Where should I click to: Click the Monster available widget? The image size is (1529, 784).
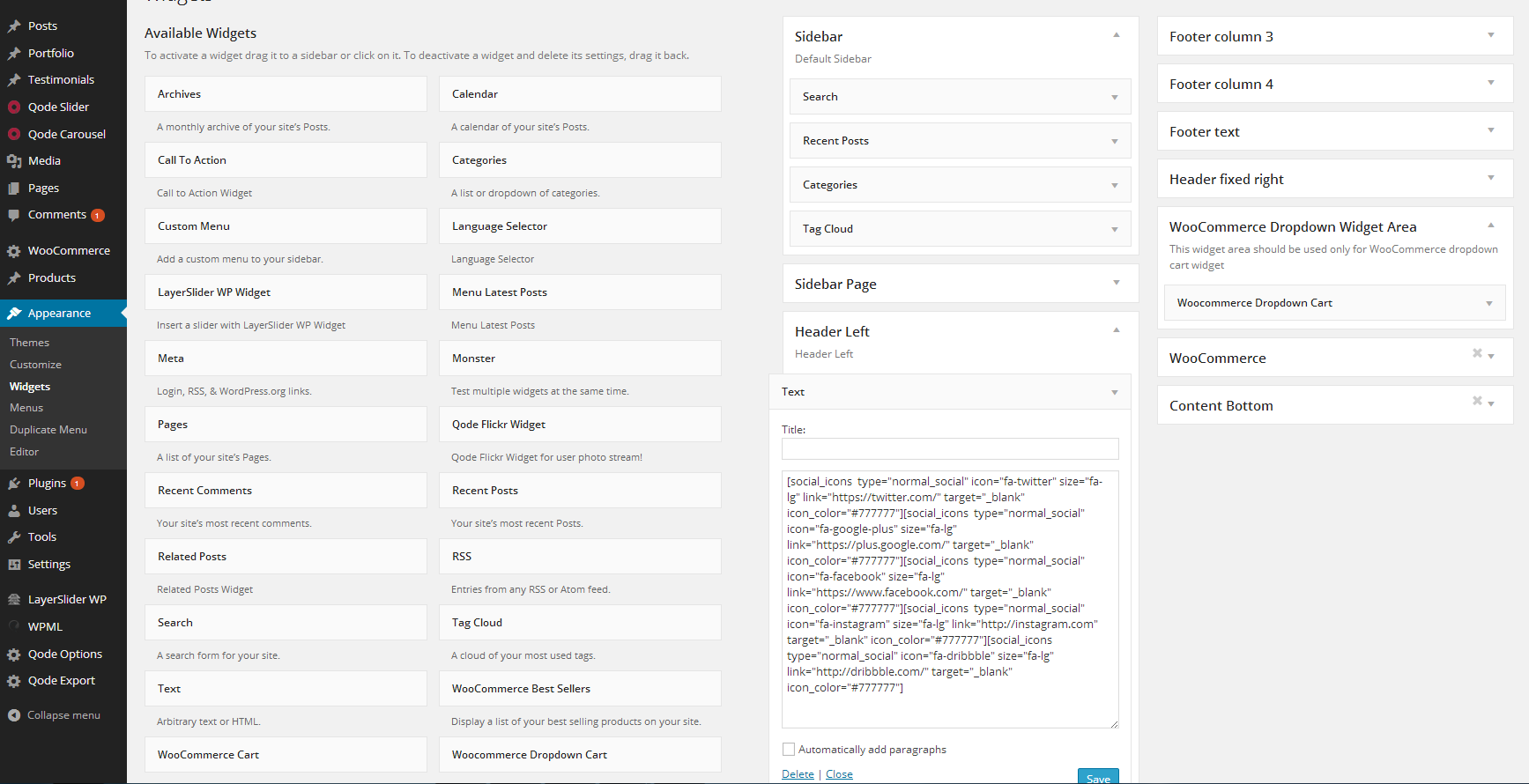coord(580,359)
